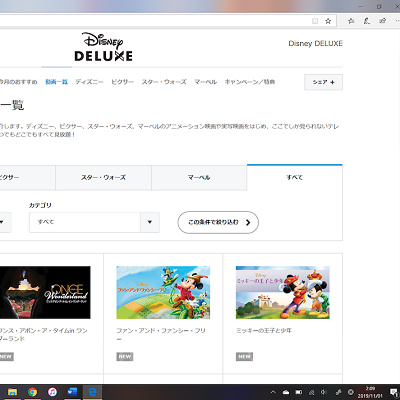The width and height of the screenshot is (400, 400).
Task: Open Microsoft Word from the taskbar
Action: (72, 392)
